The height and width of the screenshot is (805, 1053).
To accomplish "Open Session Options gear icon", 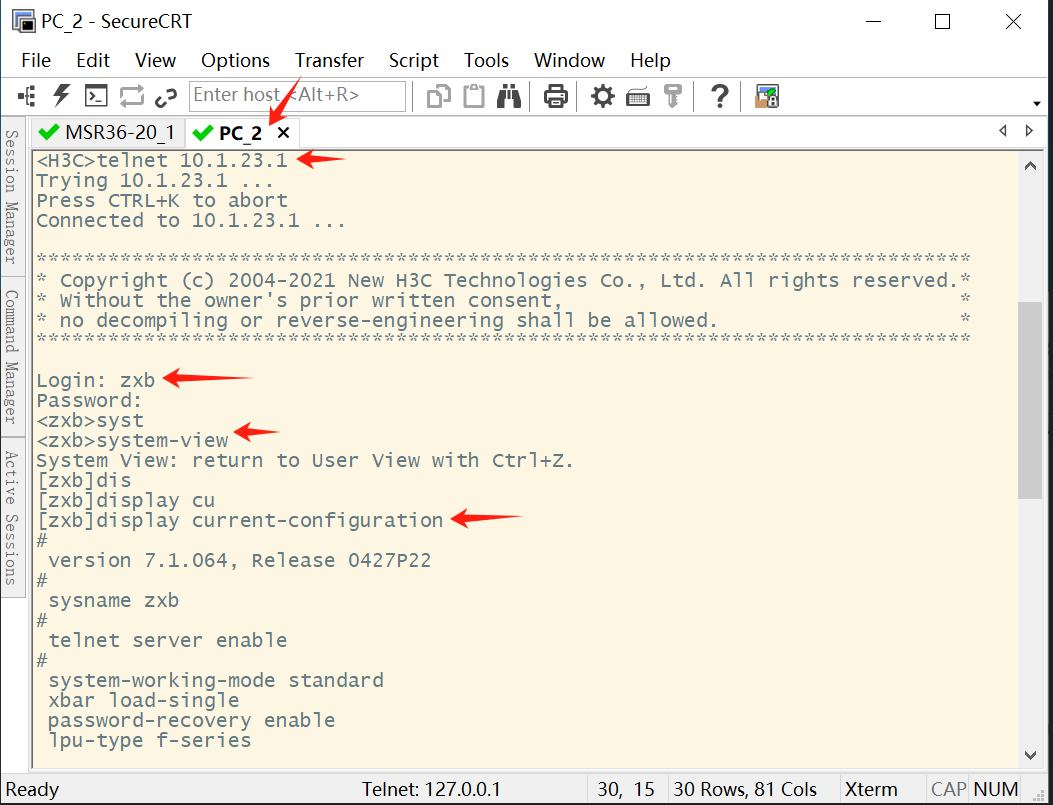I will click(602, 96).
